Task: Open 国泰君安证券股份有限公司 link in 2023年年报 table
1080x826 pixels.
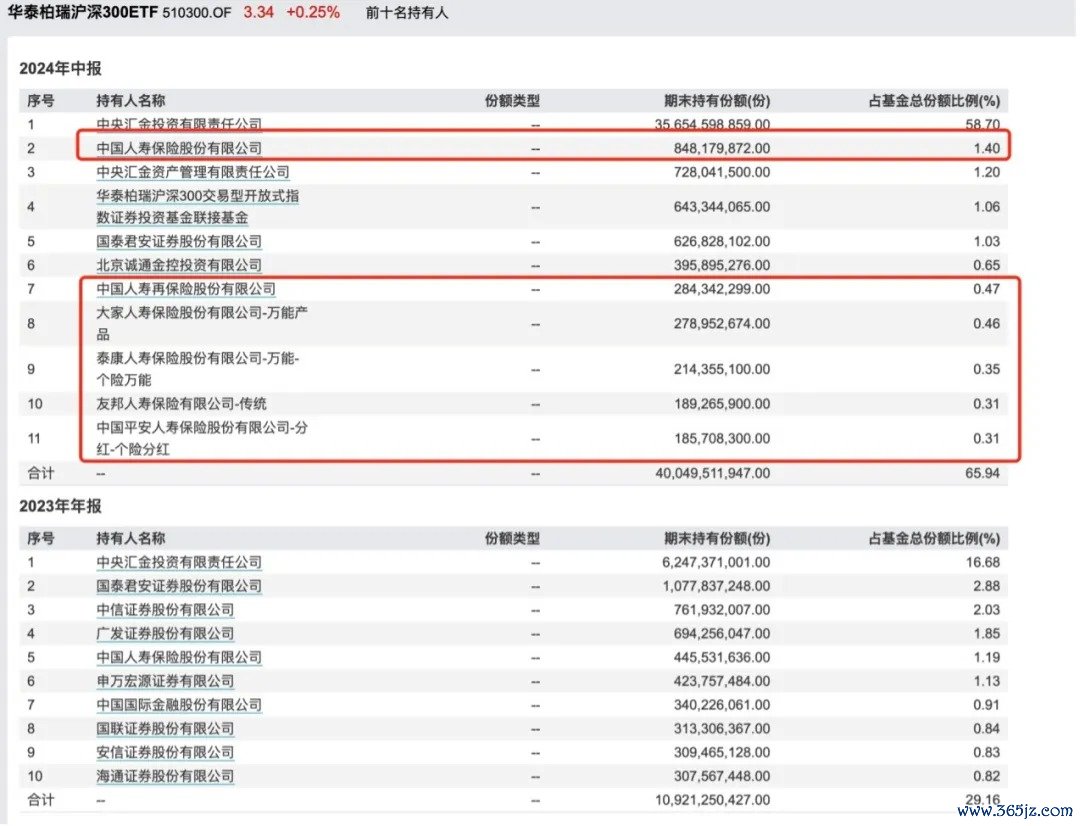Action: pos(179,586)
